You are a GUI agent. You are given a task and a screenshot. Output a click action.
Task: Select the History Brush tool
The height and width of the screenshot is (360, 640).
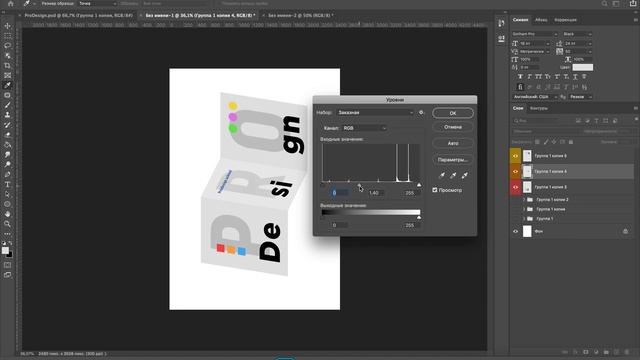tap(7, 125)
